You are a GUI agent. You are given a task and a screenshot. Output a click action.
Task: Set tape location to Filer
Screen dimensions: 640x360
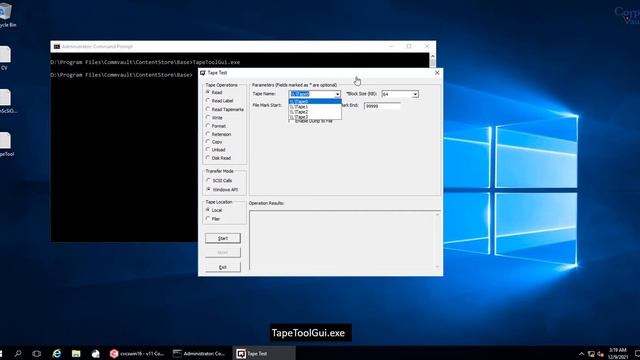[213, 219]
